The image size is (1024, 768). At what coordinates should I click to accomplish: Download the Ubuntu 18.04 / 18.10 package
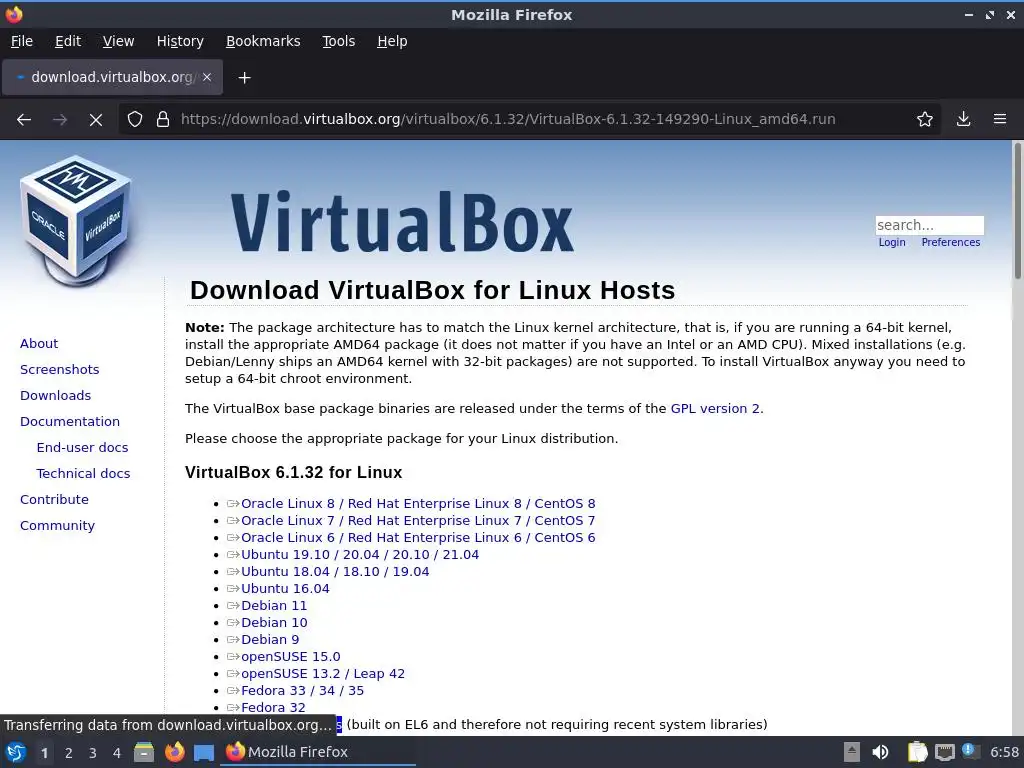click(335, 571)
